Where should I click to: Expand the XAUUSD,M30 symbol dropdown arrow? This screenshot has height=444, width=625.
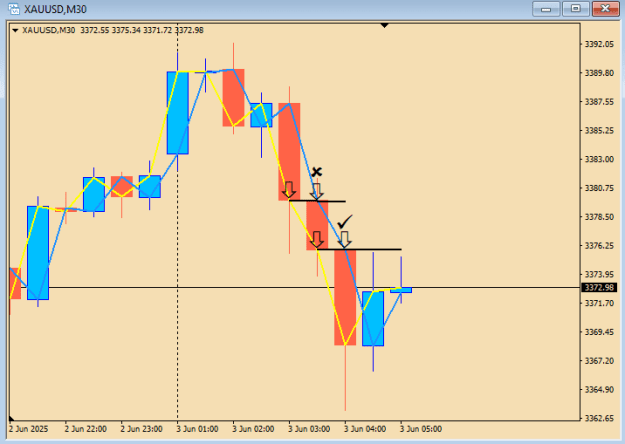click(15, 30)
